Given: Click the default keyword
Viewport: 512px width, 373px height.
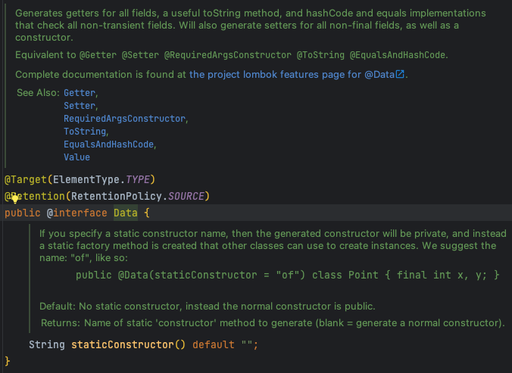Looking at the screenshot, I should click(x=213, y=344).
